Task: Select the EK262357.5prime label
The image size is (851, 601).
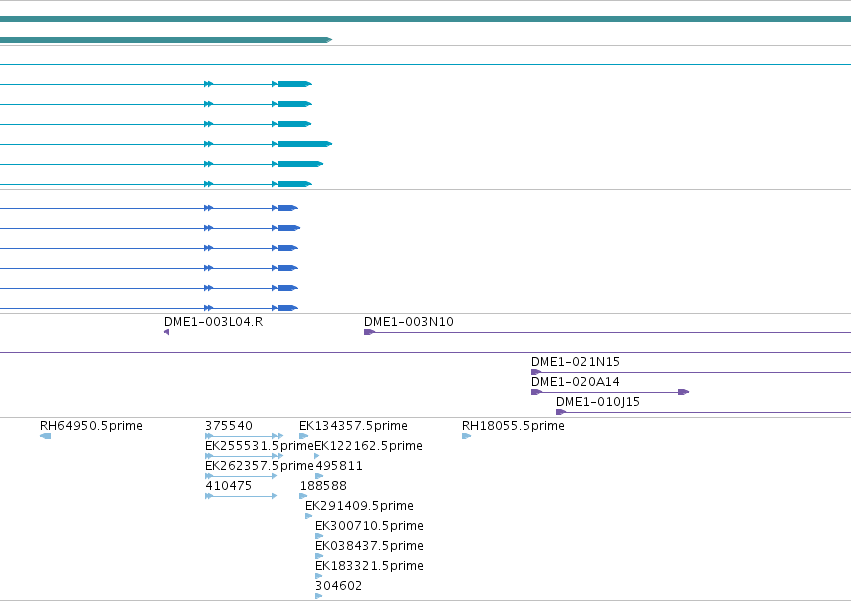Action: [x=259, y=466]
